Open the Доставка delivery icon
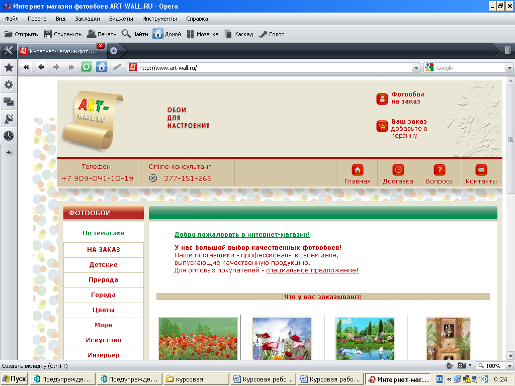Image resolution: width=515 pixels, height=386 pixels. (x=398, y=170)
